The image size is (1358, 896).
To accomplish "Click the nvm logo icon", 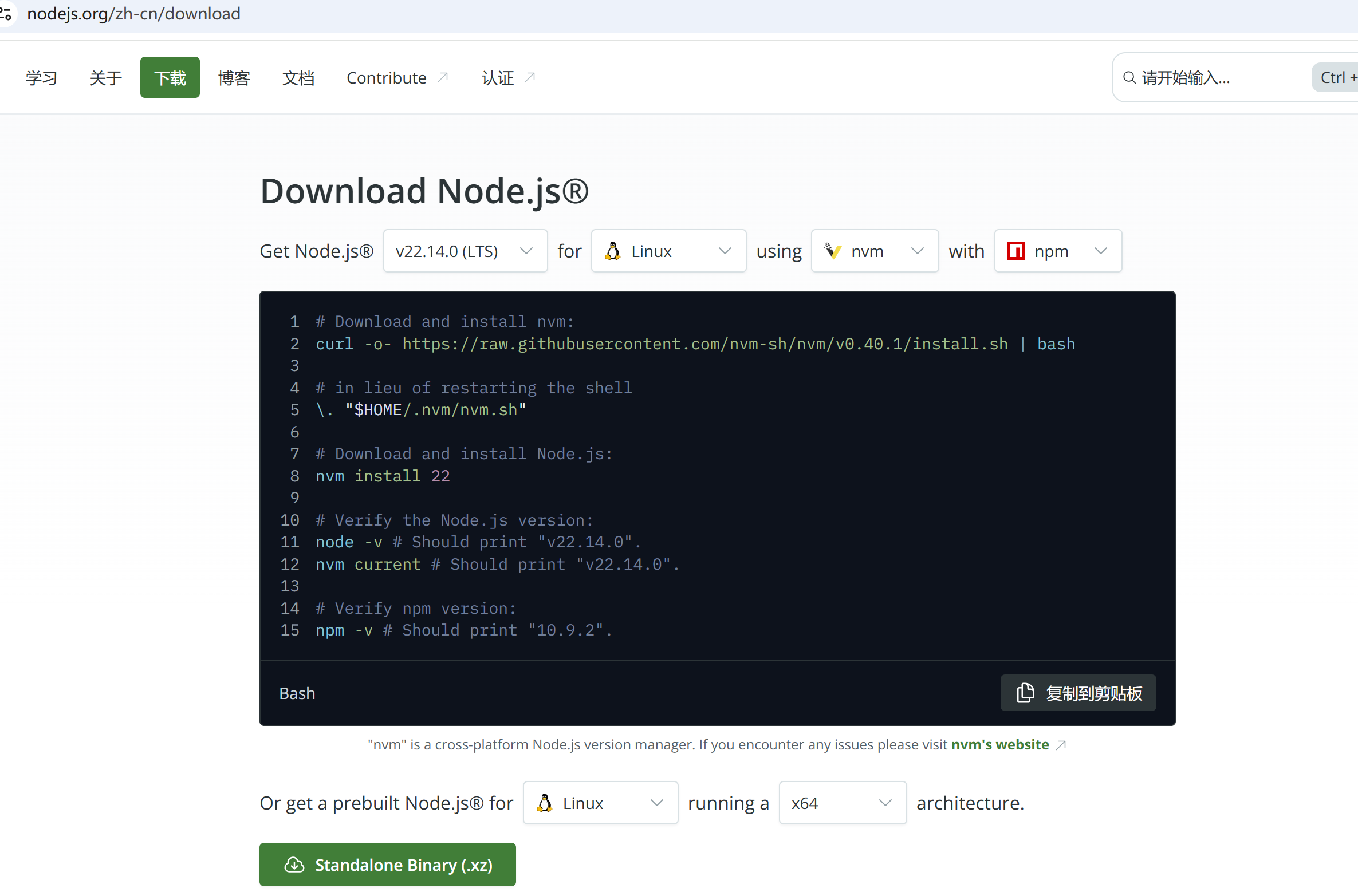I will pos(832,251).
